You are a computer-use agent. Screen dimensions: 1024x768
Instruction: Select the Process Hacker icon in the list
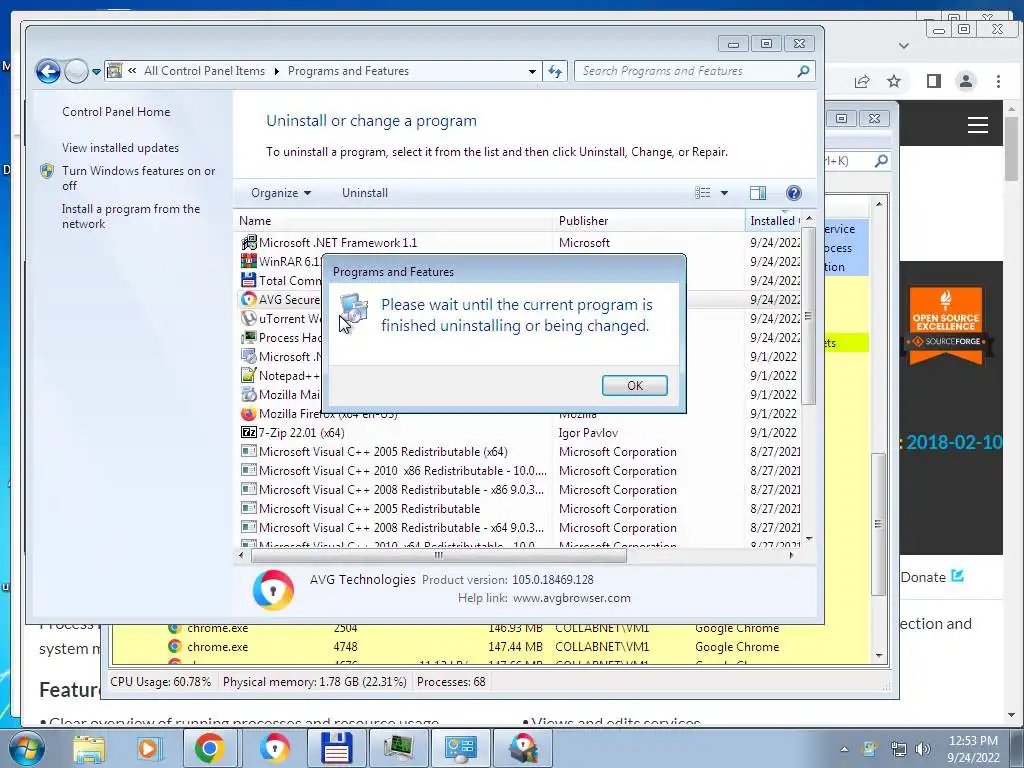[248, 337]
